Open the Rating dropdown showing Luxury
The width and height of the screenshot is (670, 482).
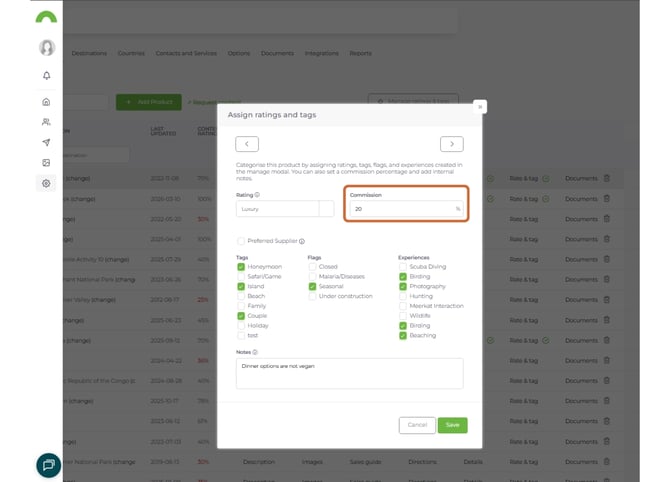[285, 209]
